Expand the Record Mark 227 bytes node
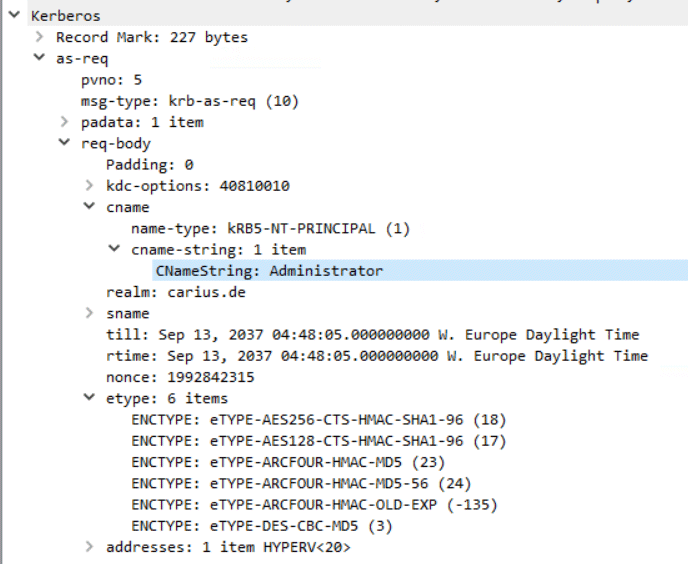The height and width of the screenshot is (564, 688). pyautogui.click(x=39, y=36)
